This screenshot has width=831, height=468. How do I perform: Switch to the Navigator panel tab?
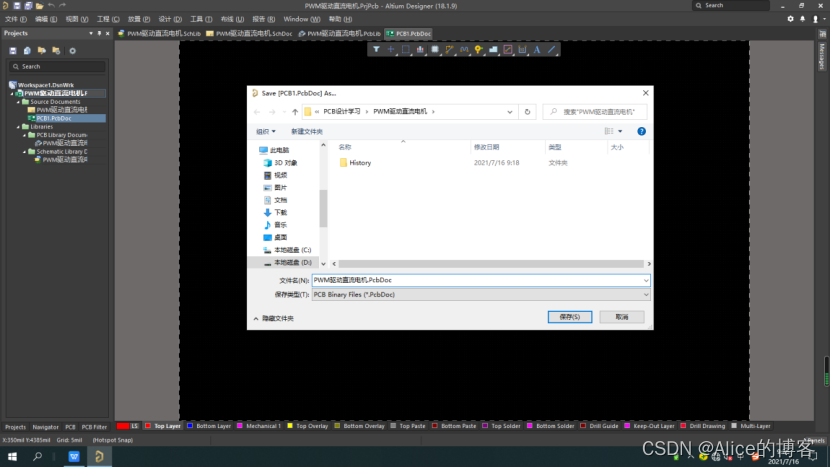(x=46, y=427)
